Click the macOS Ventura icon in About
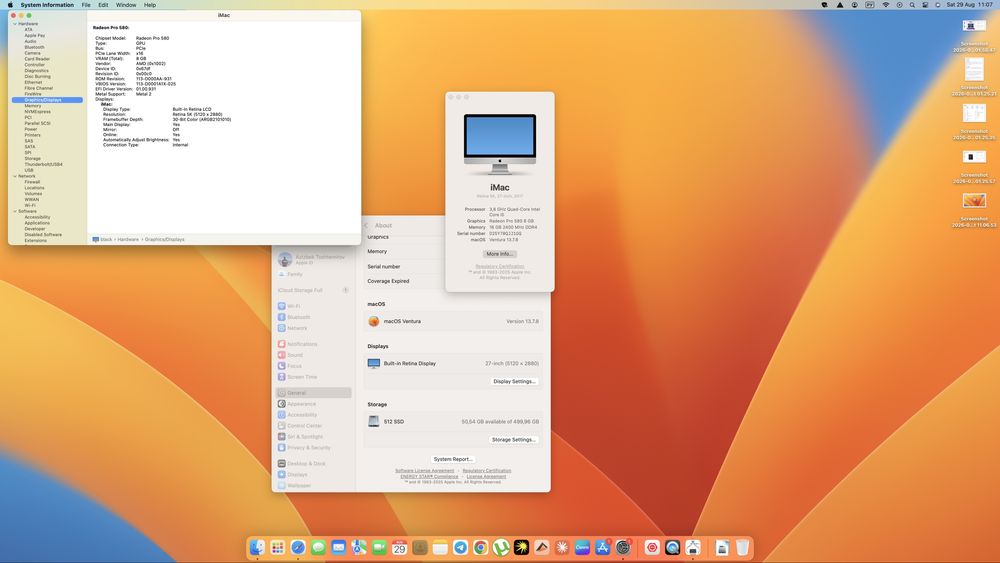The height and width of the screenshot is (563, 1000). pyautogui.click(x=374, y=321)
